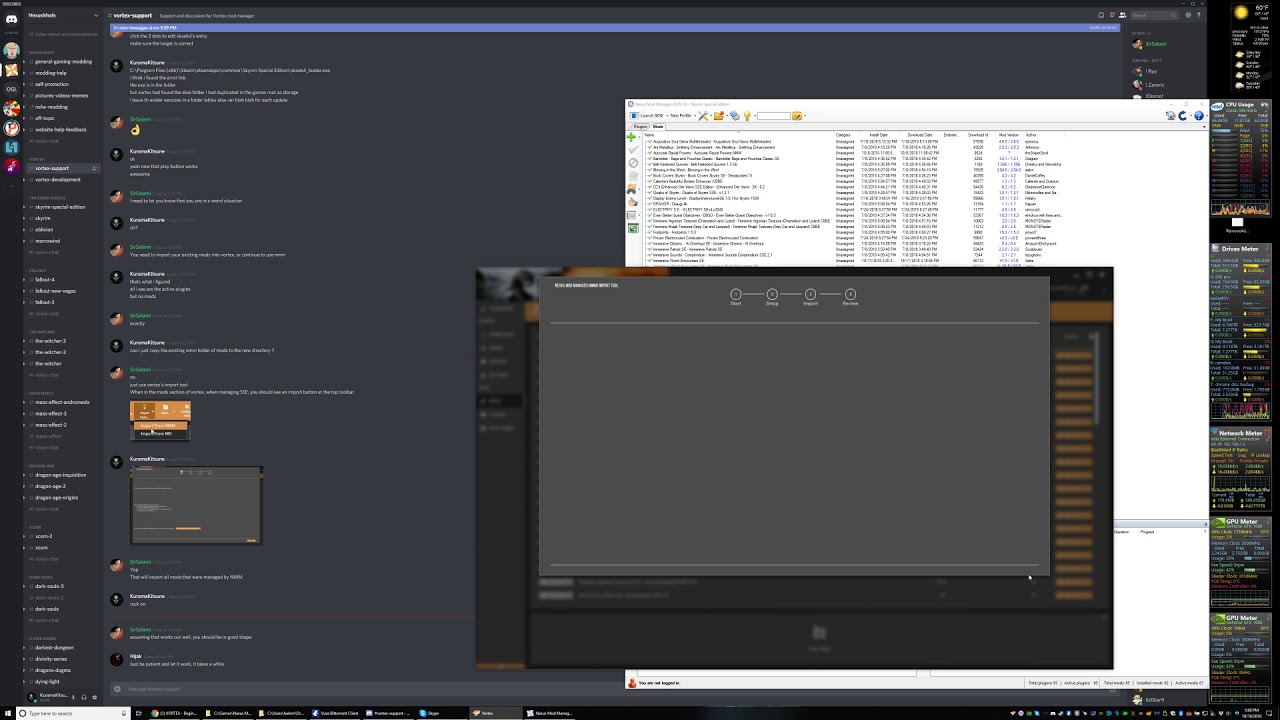The width and height of the screenshot is (1280, 720).
Task: Collapse the XCOM channel category
Action: [35, 527]
